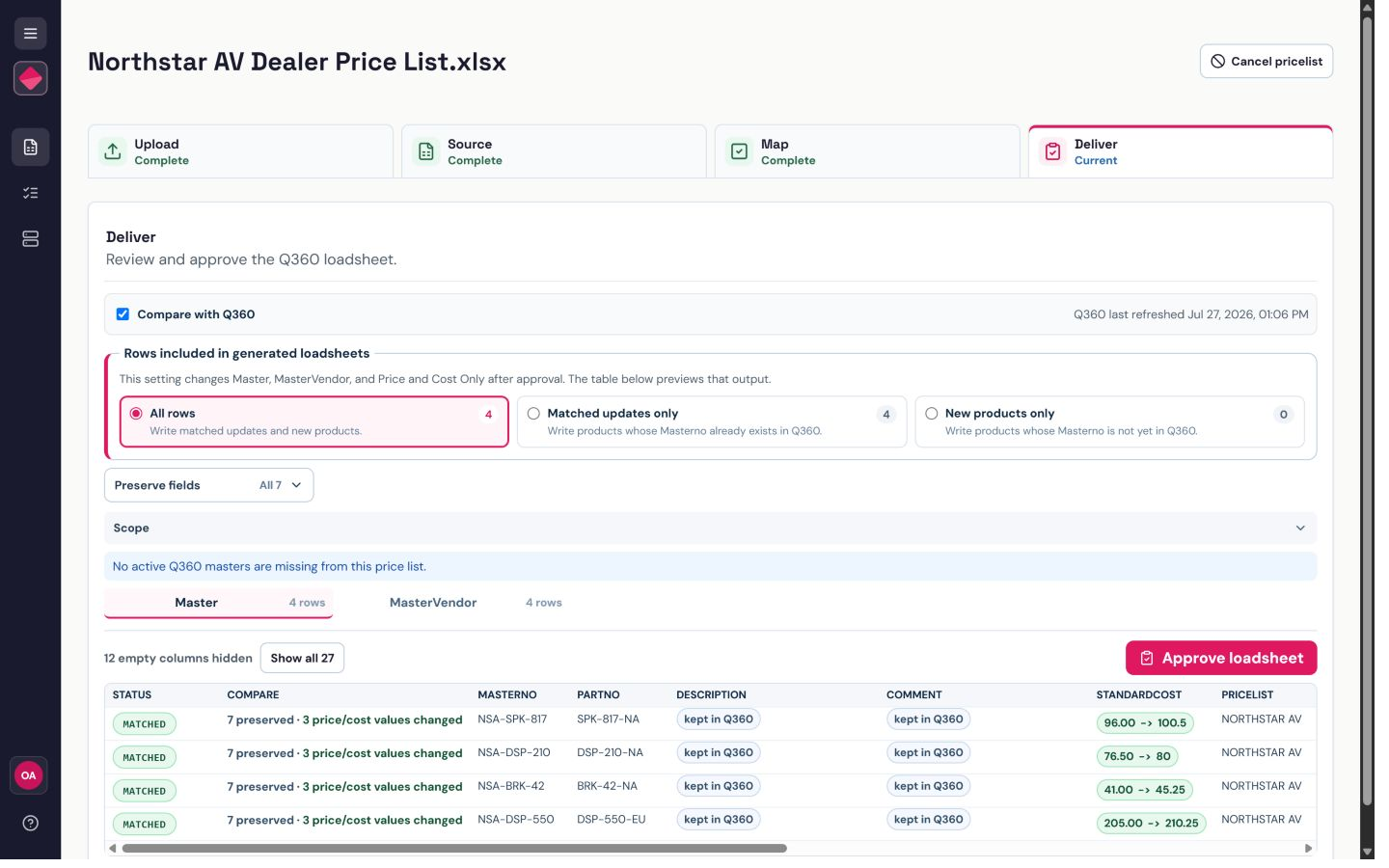Click cost change 96.00 -> 100.5
The image size is (1389, 868).
[x=1145, y=723]
